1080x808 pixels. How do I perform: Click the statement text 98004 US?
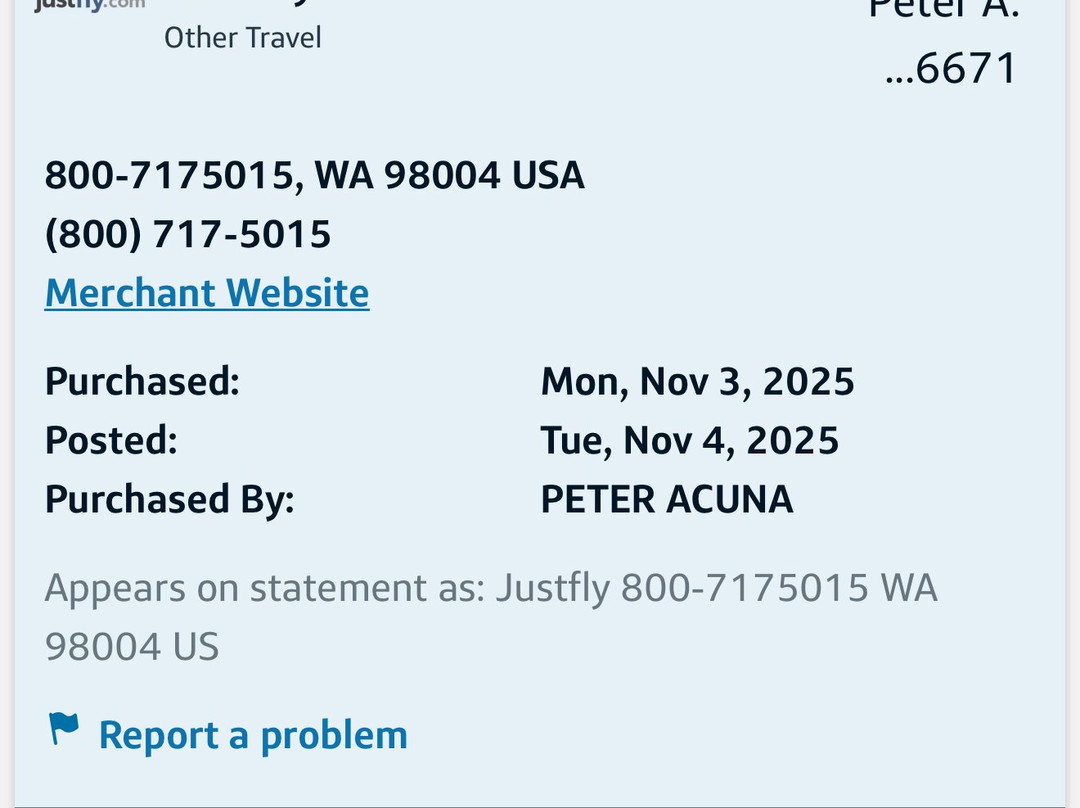(131, 647)
